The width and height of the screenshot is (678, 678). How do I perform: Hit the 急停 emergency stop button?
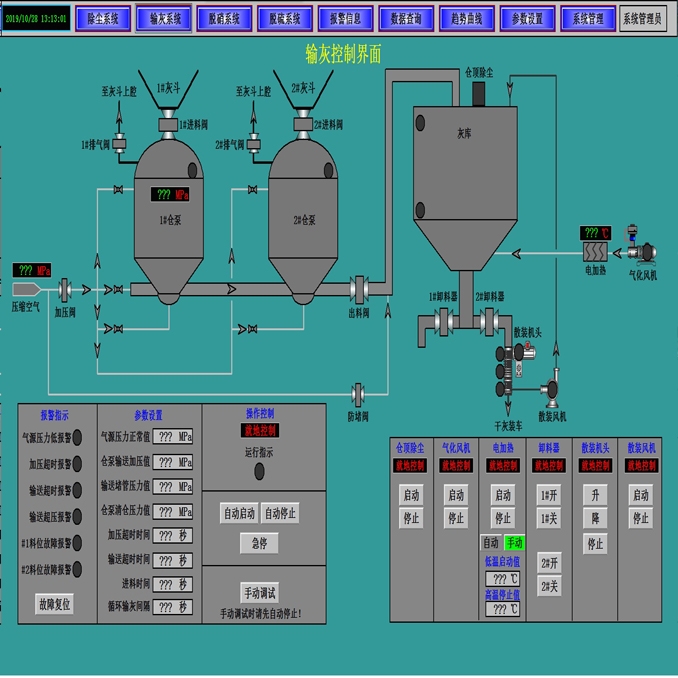pos(259,543)
